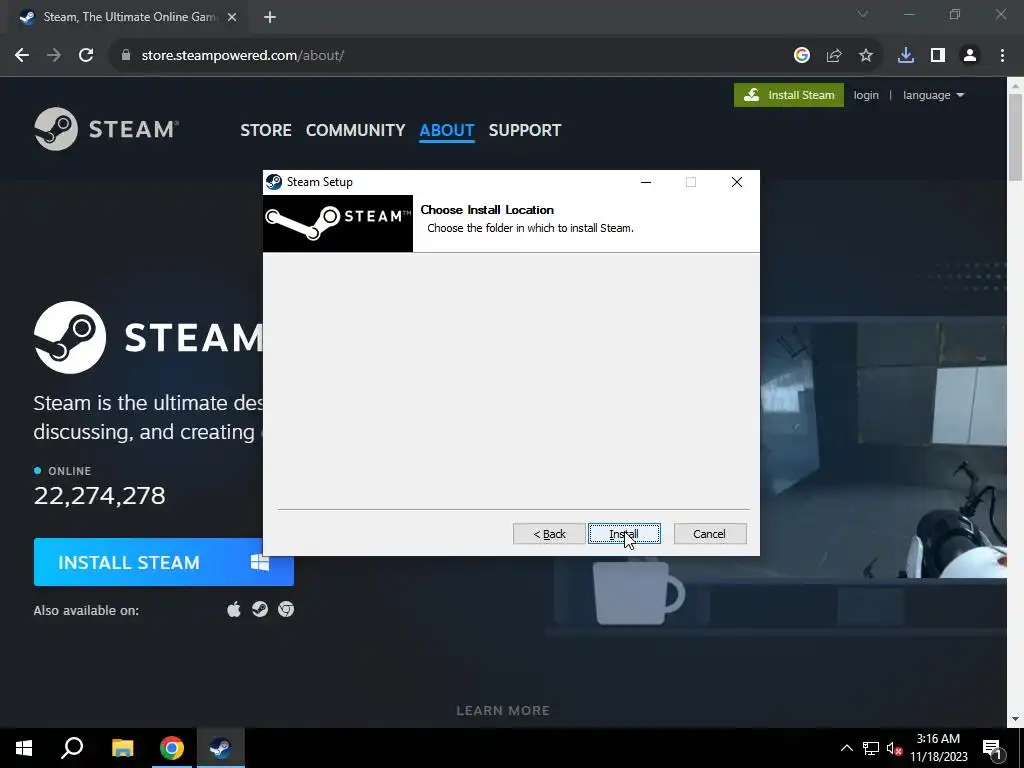Image resolution: width=1024 pixels, height=768 pixels.
Task: Click the browser back arrow
Action: pyautogui.click(x=22, y=56)
